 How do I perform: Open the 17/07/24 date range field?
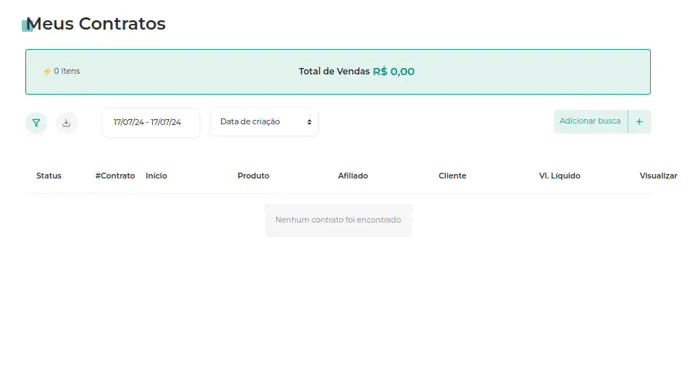point(151,122)
